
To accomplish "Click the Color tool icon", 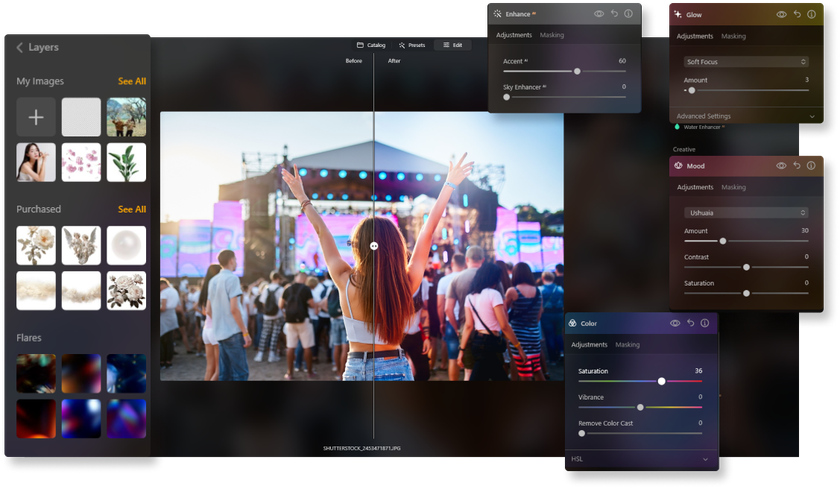I will [573, 324].
